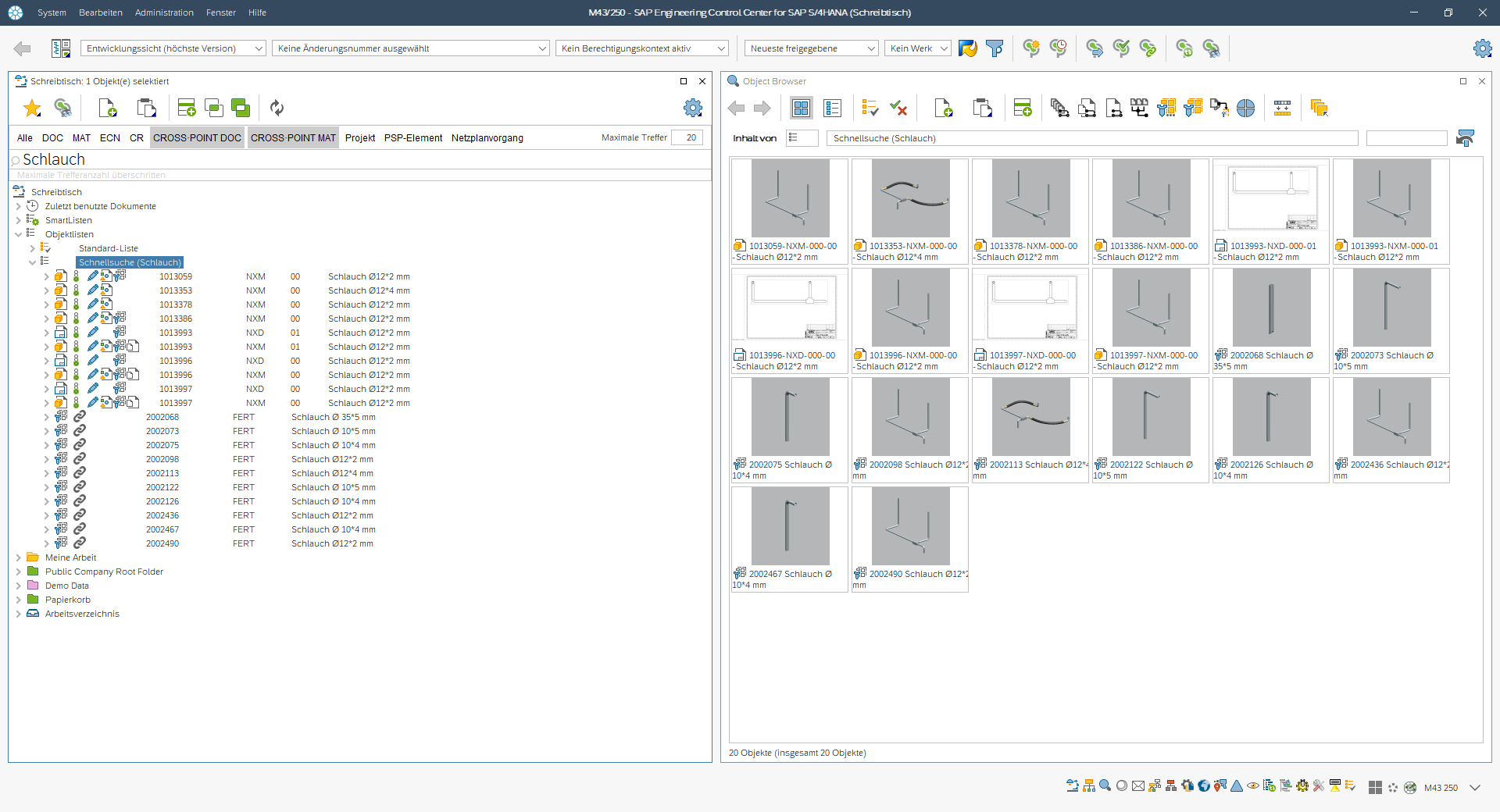Select the Projekt search filter
The image size is (1500, 812).
tap(360, 137)
